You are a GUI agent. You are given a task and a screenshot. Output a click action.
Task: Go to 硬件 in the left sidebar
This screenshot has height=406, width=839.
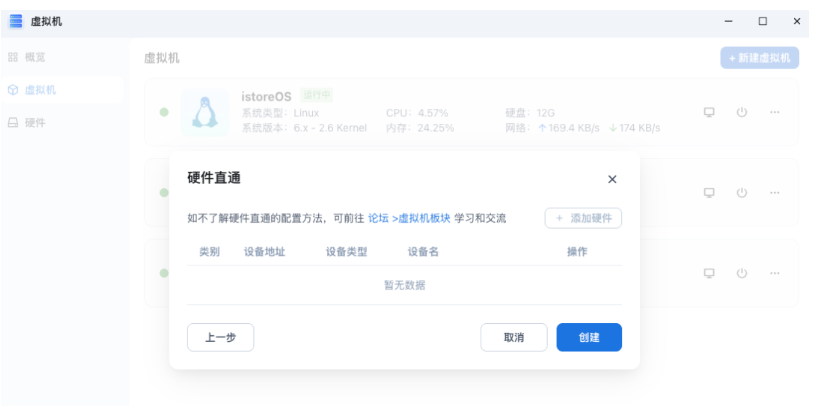pyautogui.click(x=34, y=122)
